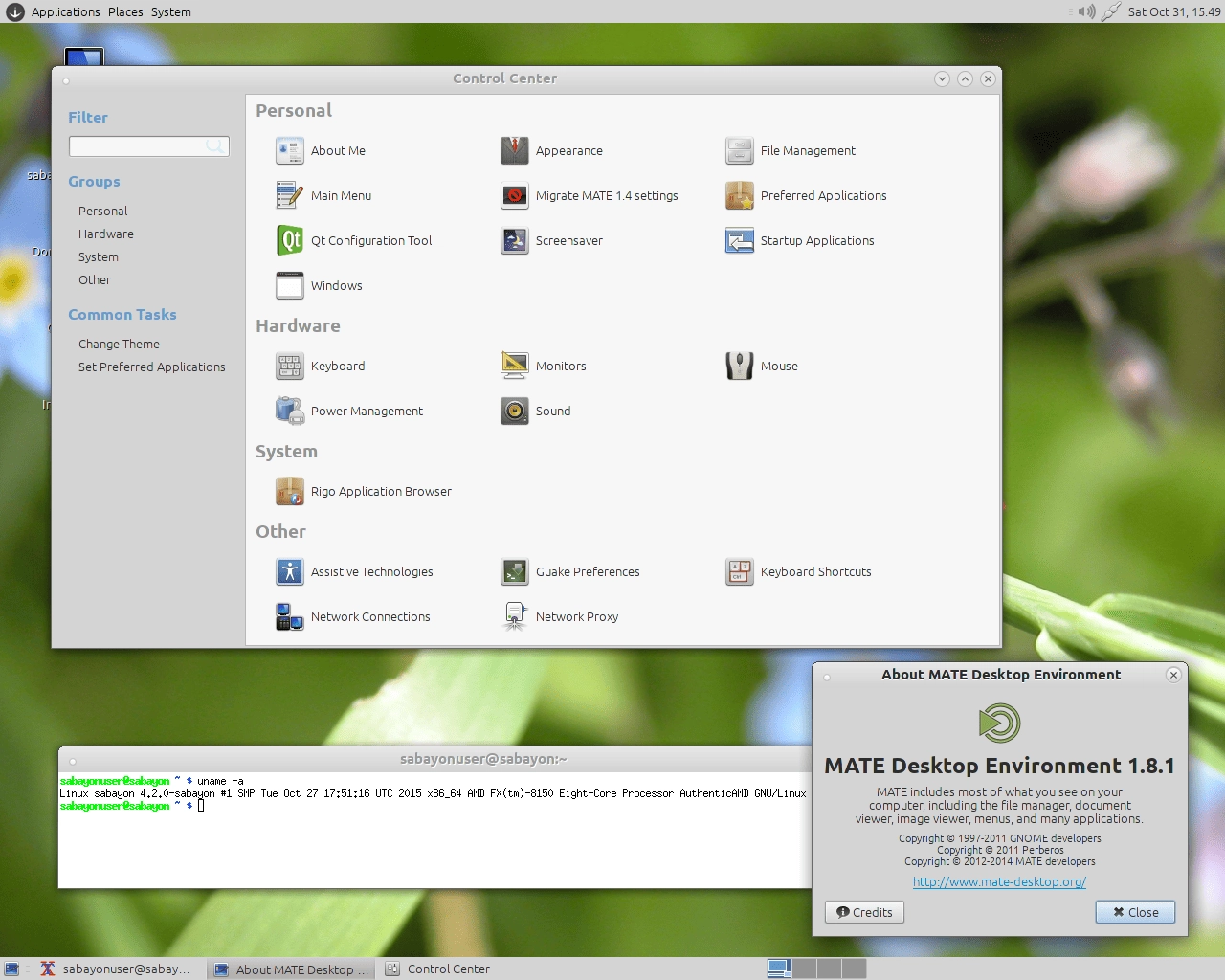Open the Places menu

click(x=125, y=11)
